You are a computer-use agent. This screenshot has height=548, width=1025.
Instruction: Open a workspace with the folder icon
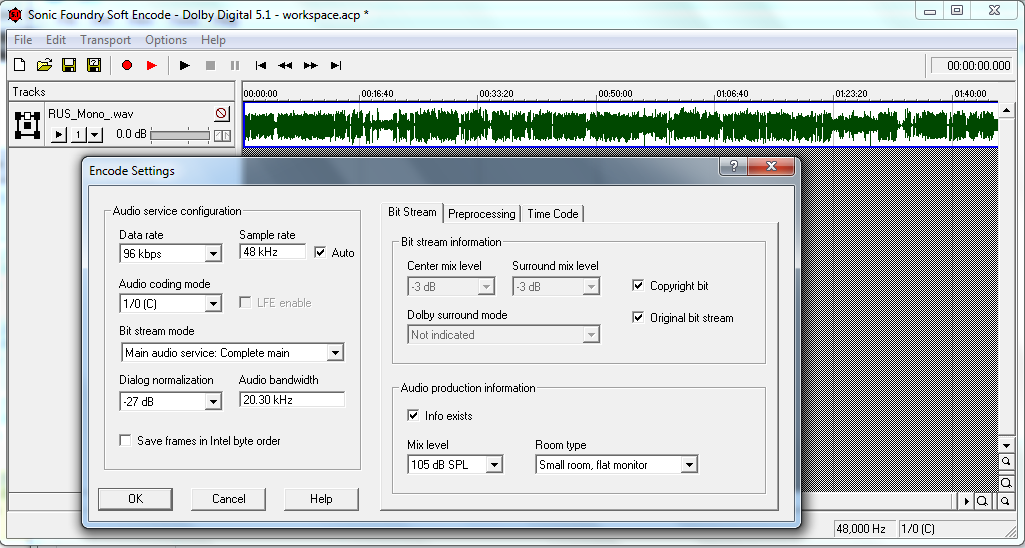point(44,65)
